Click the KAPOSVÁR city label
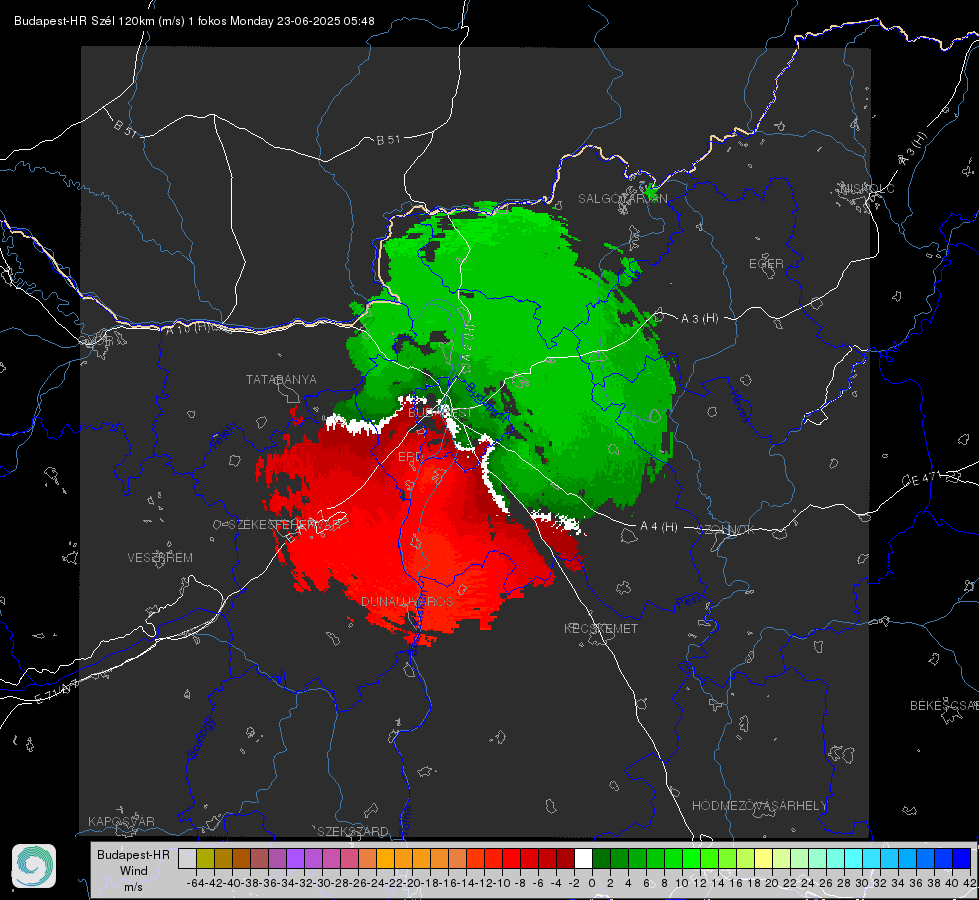 pyautogui.click(x=121, y=821)
